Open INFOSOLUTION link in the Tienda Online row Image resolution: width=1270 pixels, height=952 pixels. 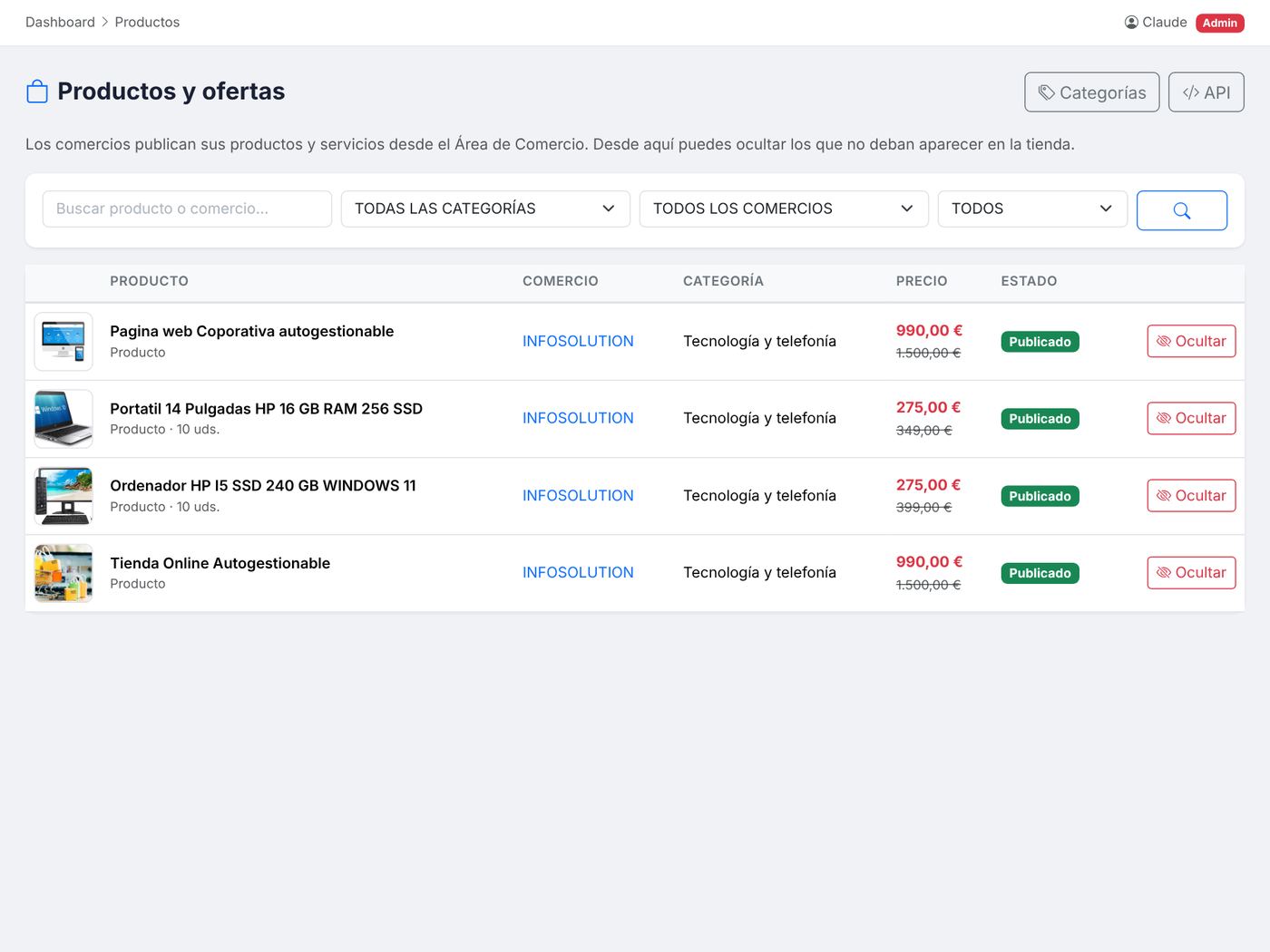pos(578,573)
